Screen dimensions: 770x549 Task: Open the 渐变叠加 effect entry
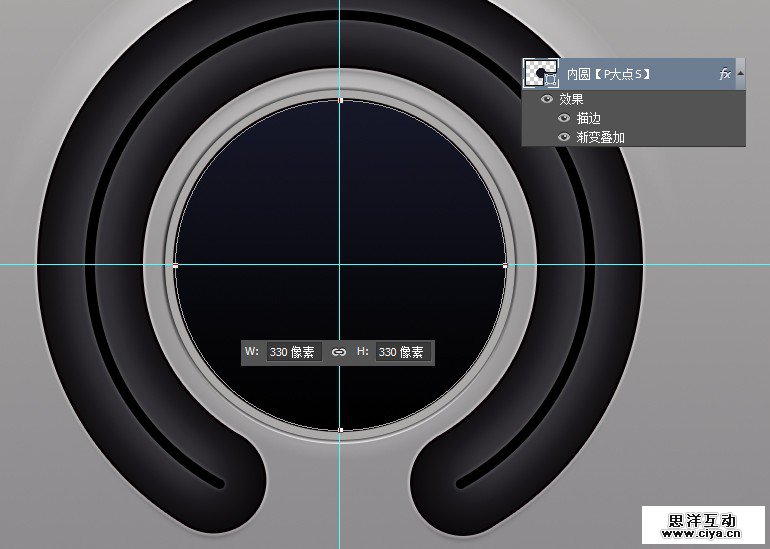tap(601, 137)
